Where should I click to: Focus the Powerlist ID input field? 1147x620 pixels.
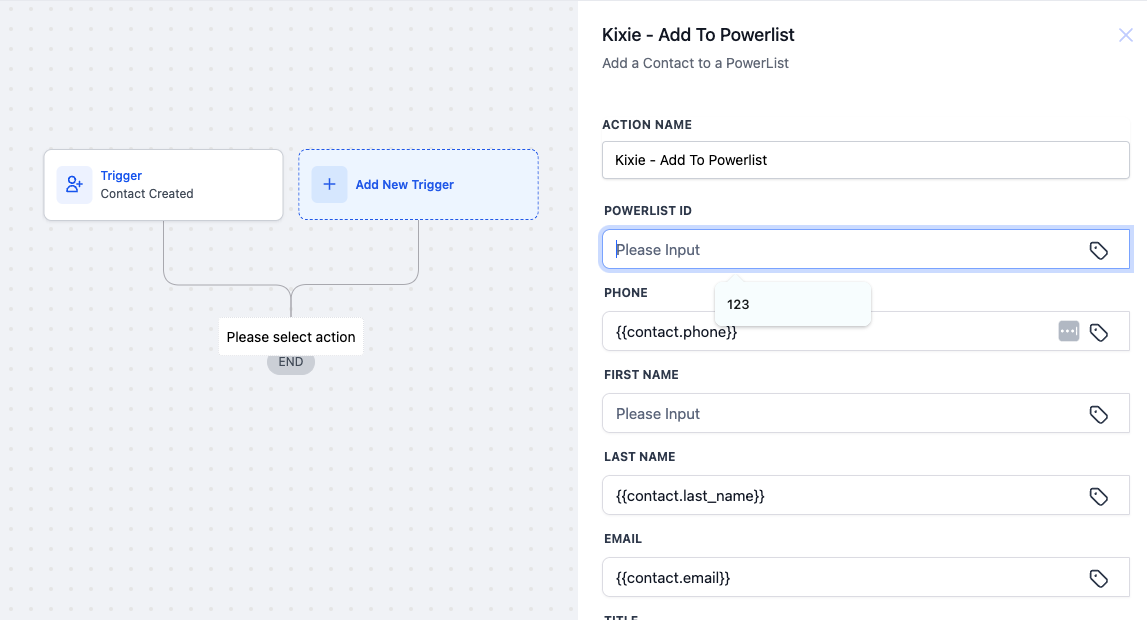(x=865, y=249)
